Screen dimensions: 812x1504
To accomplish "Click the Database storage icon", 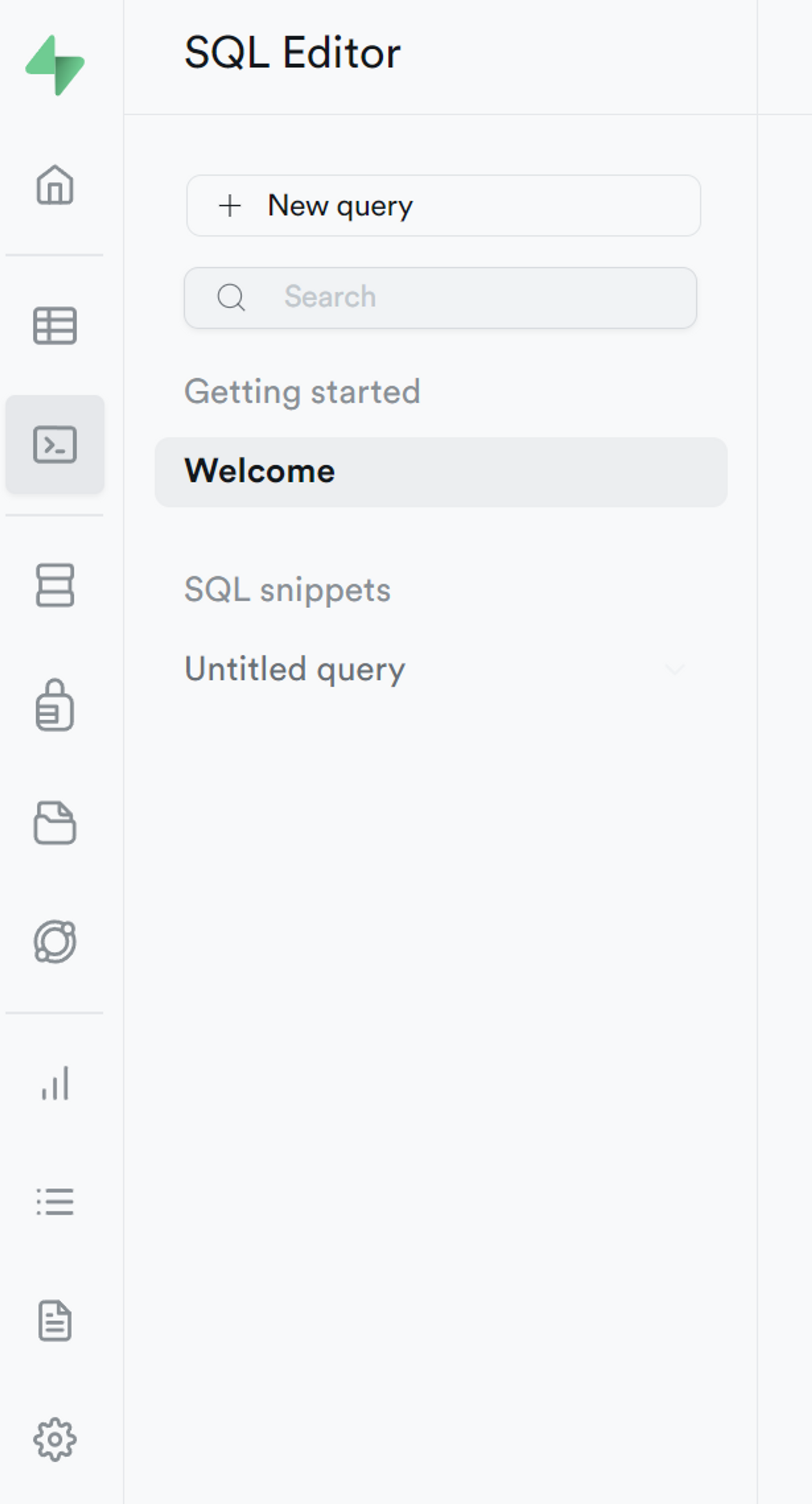I will click(54, 585).
